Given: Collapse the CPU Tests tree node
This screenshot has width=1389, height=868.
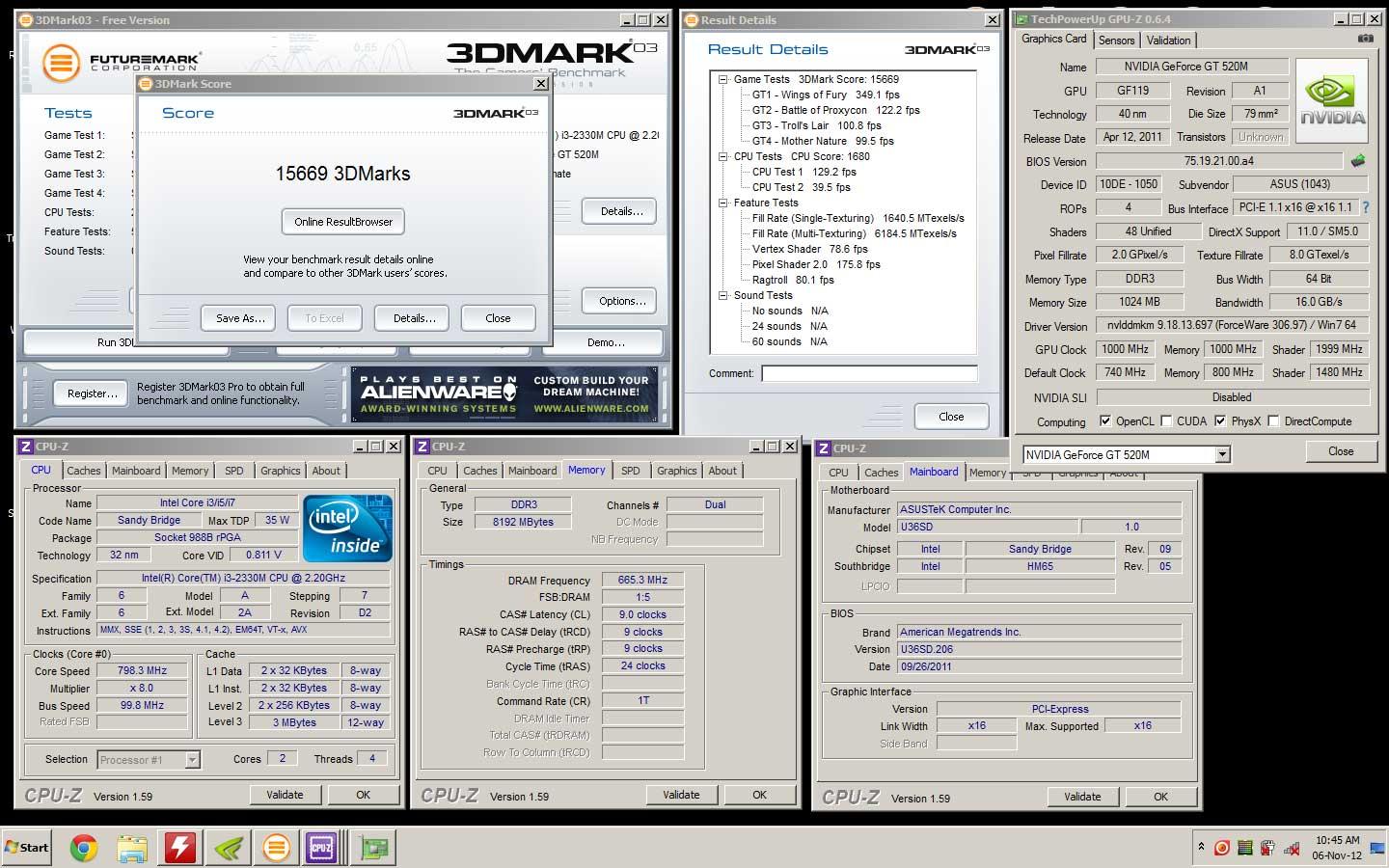Looking at the screenshot, I should tap(722, 156).
